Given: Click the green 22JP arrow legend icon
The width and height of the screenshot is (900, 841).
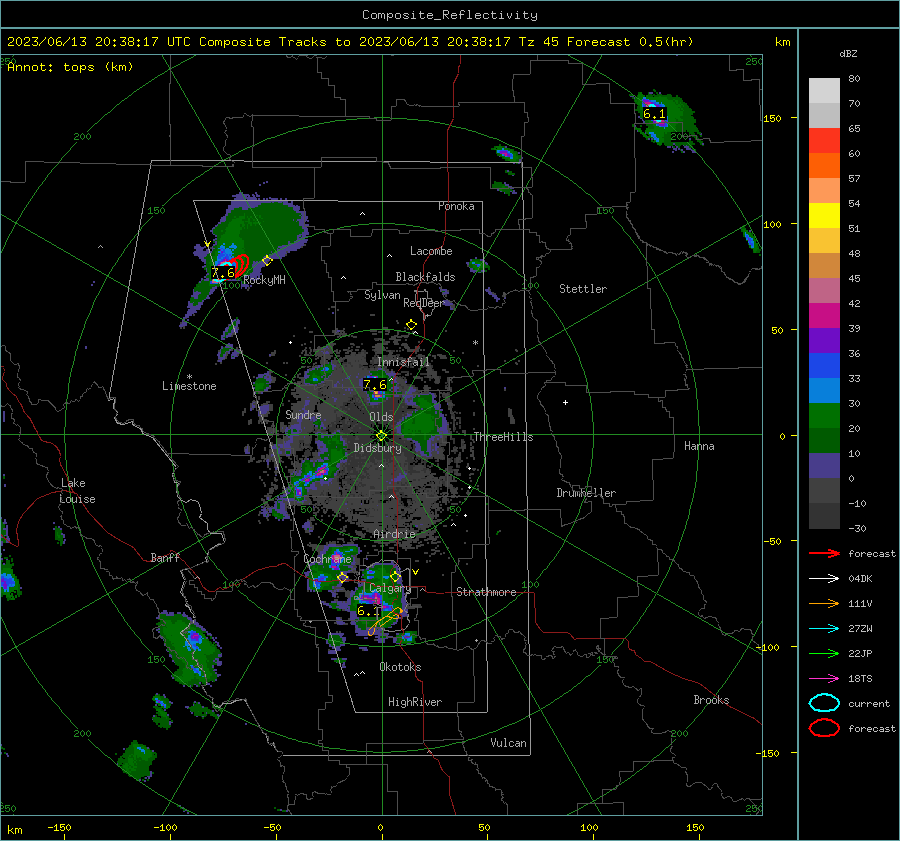Looking at the screenshot, I should [x=824, y=653].
